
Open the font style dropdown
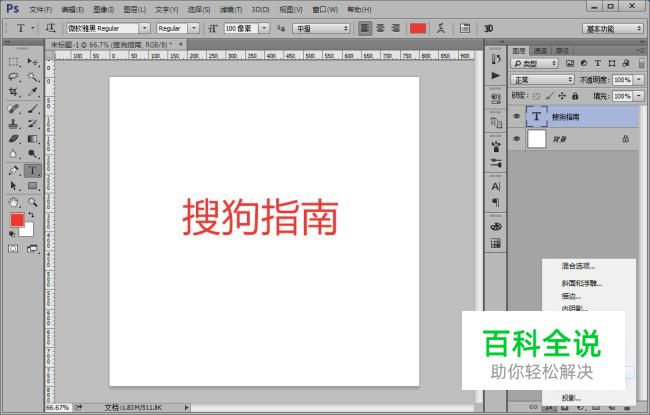click(194, 28)
